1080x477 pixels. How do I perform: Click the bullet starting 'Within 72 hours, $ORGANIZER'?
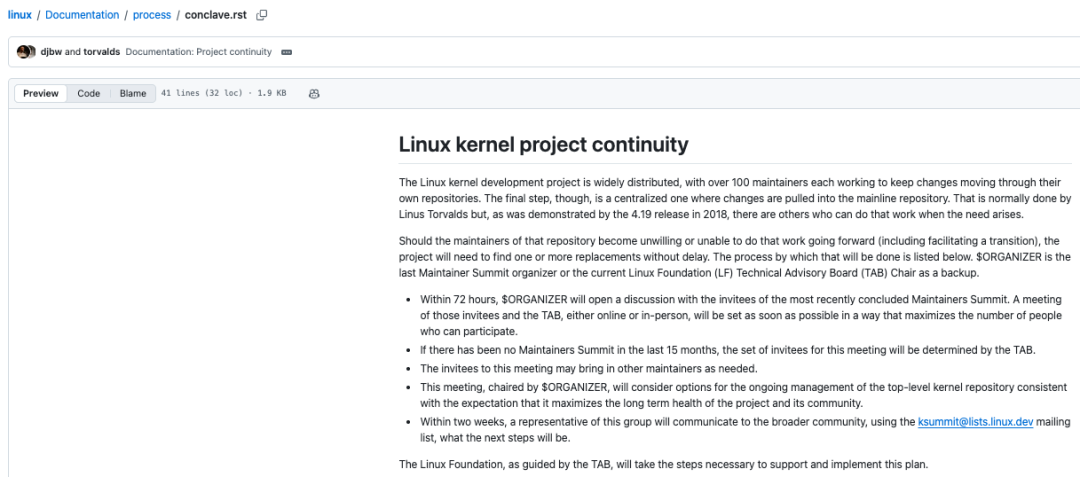point(740,315)
